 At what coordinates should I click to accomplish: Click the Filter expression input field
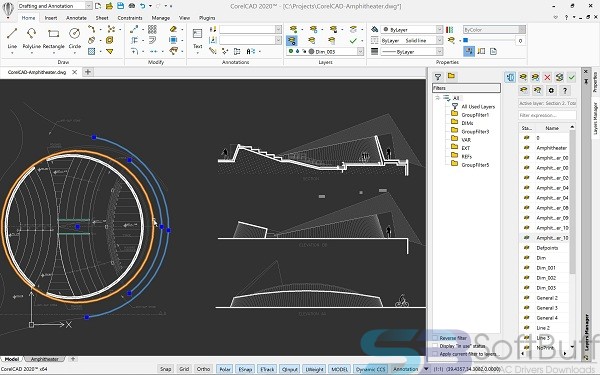[547, 115]
